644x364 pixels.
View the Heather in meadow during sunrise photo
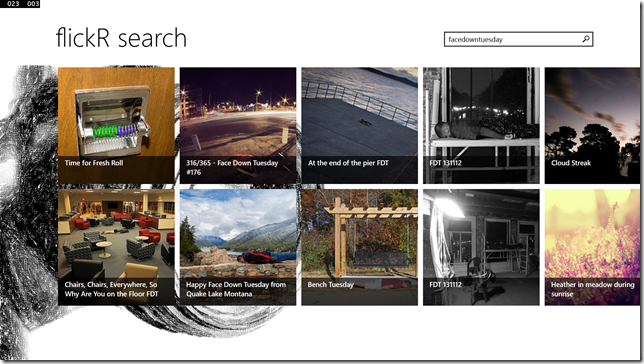pos(592,247)
